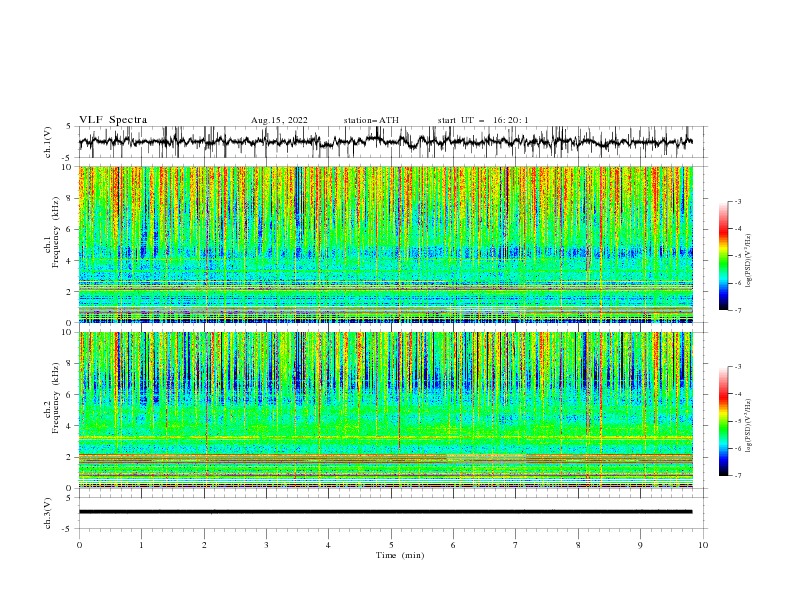Click the ch.2 colorbar "log(PSD)(V²/Hz)" label
This screenshot has width=792, height=612.
[x=749, y=426]
